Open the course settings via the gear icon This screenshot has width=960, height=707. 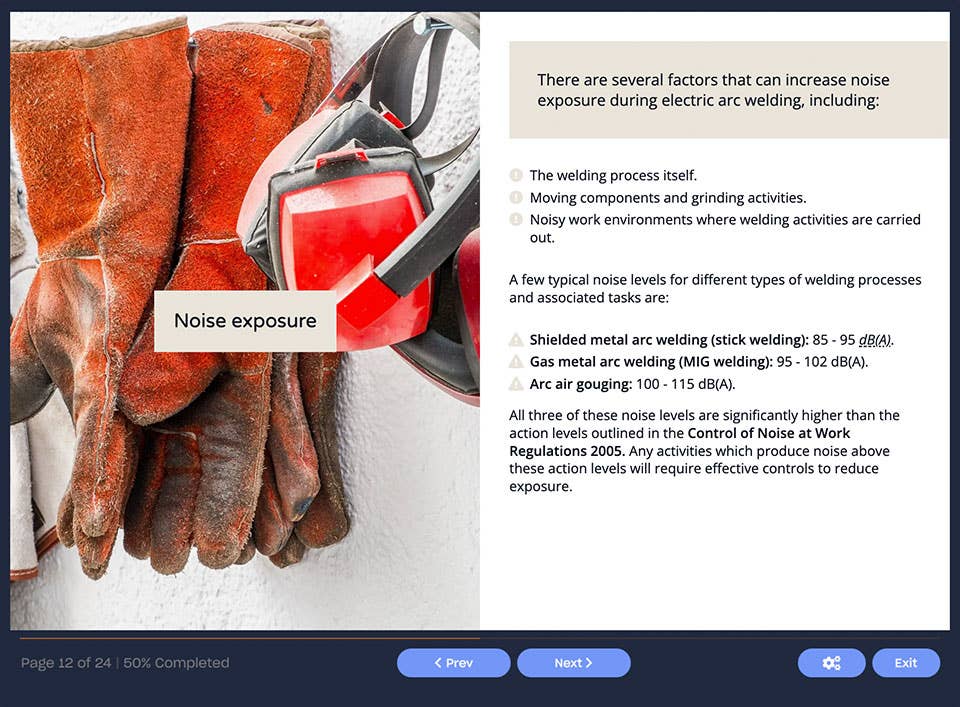831,662
